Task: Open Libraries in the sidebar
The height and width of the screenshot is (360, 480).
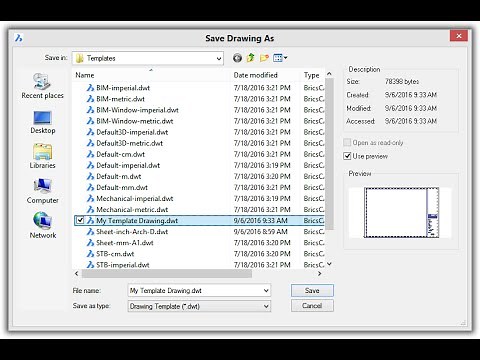Action: (42, 156)
